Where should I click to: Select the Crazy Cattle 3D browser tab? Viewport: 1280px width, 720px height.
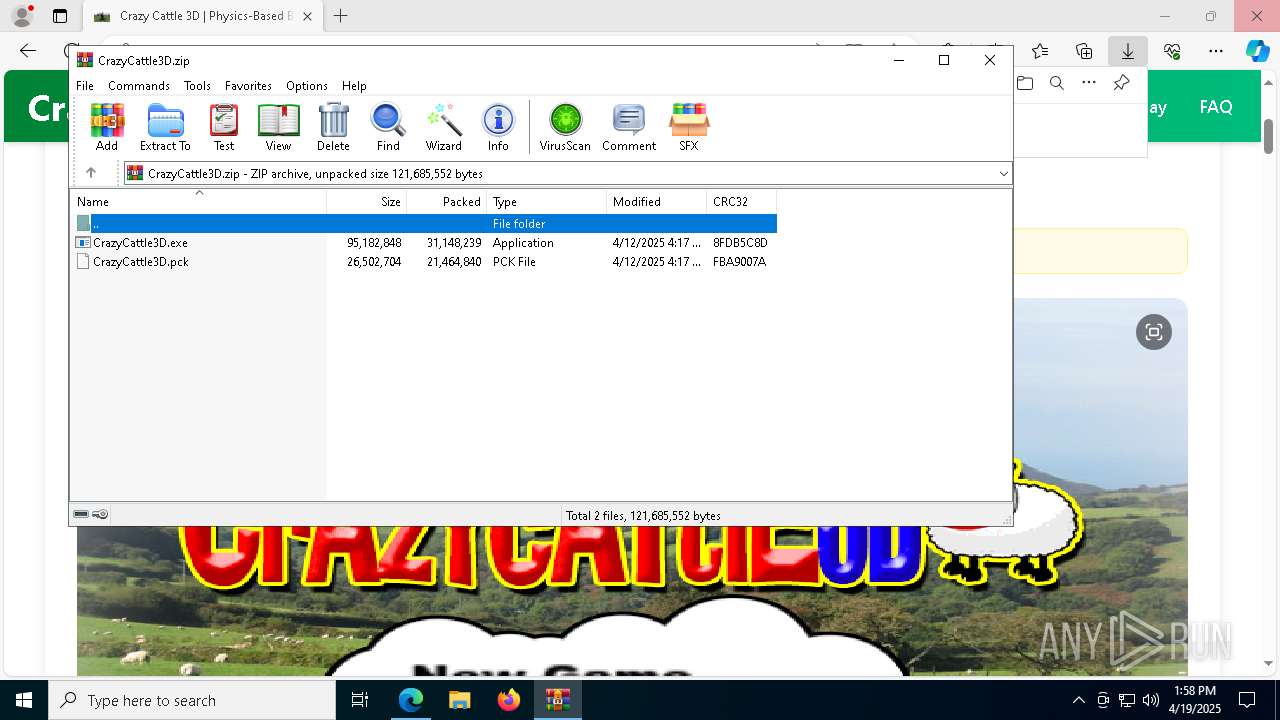click(204, 16)
